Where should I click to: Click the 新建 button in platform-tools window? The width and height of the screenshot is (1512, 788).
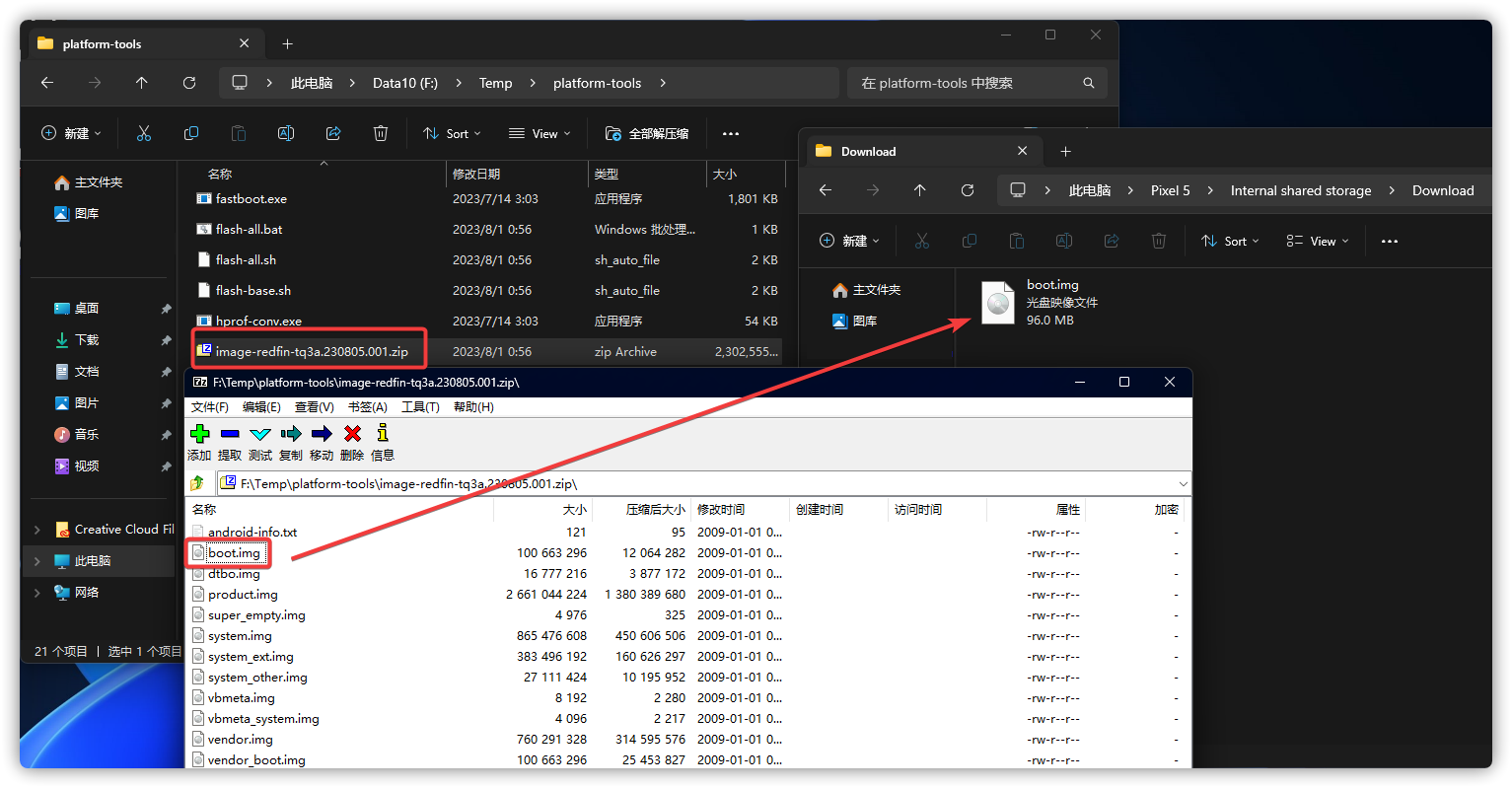[71, 134]
